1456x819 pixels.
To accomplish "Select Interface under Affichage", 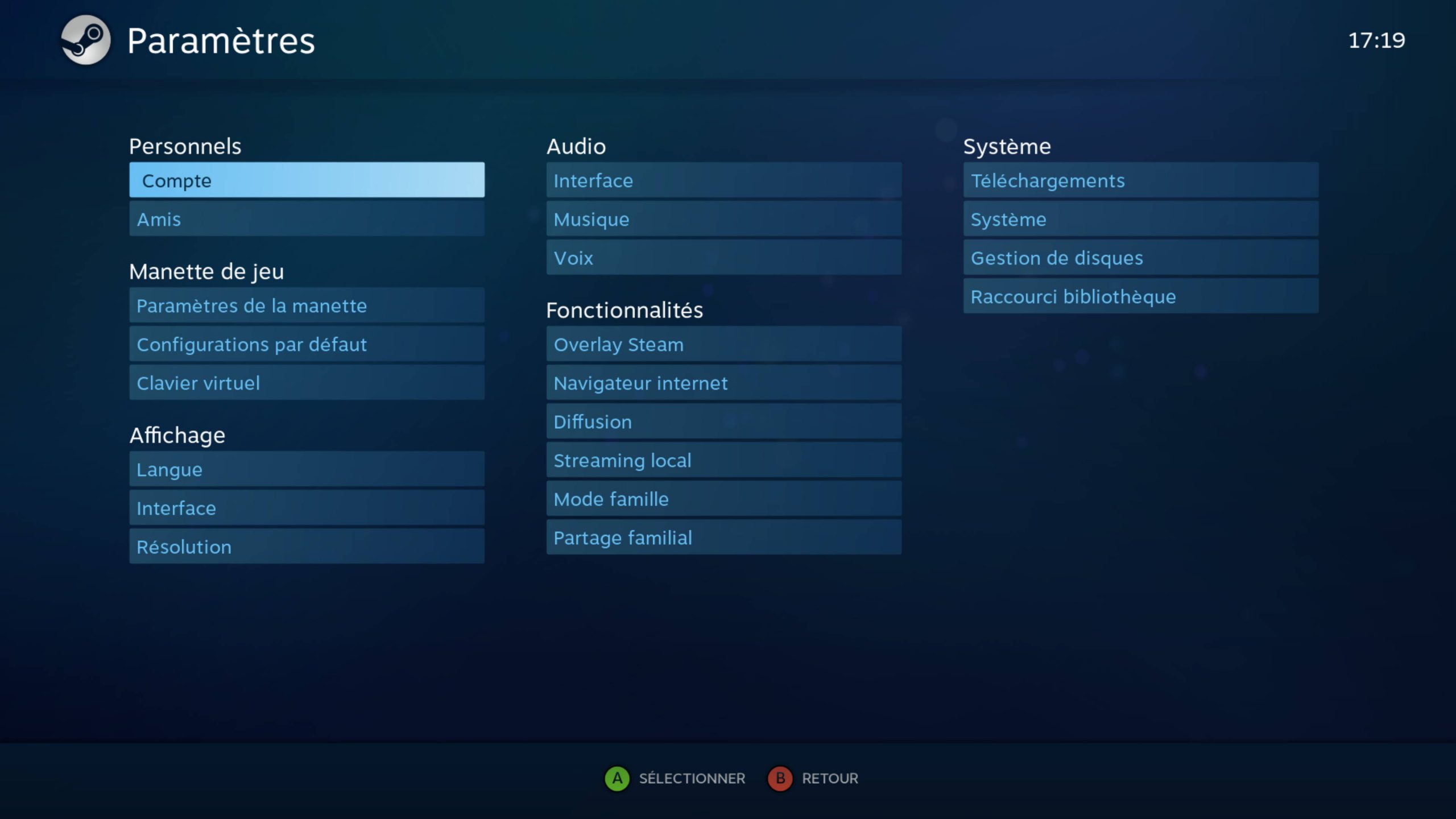I will click(x=307, y=507).
